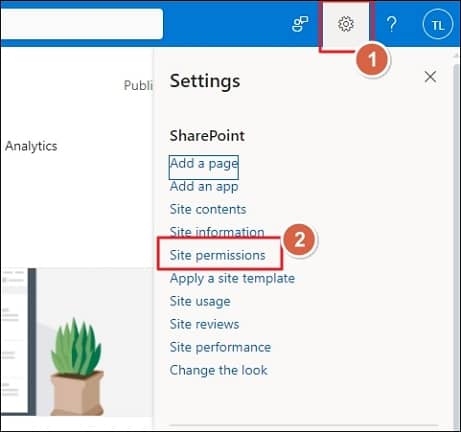
Task: Click the Add a page link
Action: 204,164
